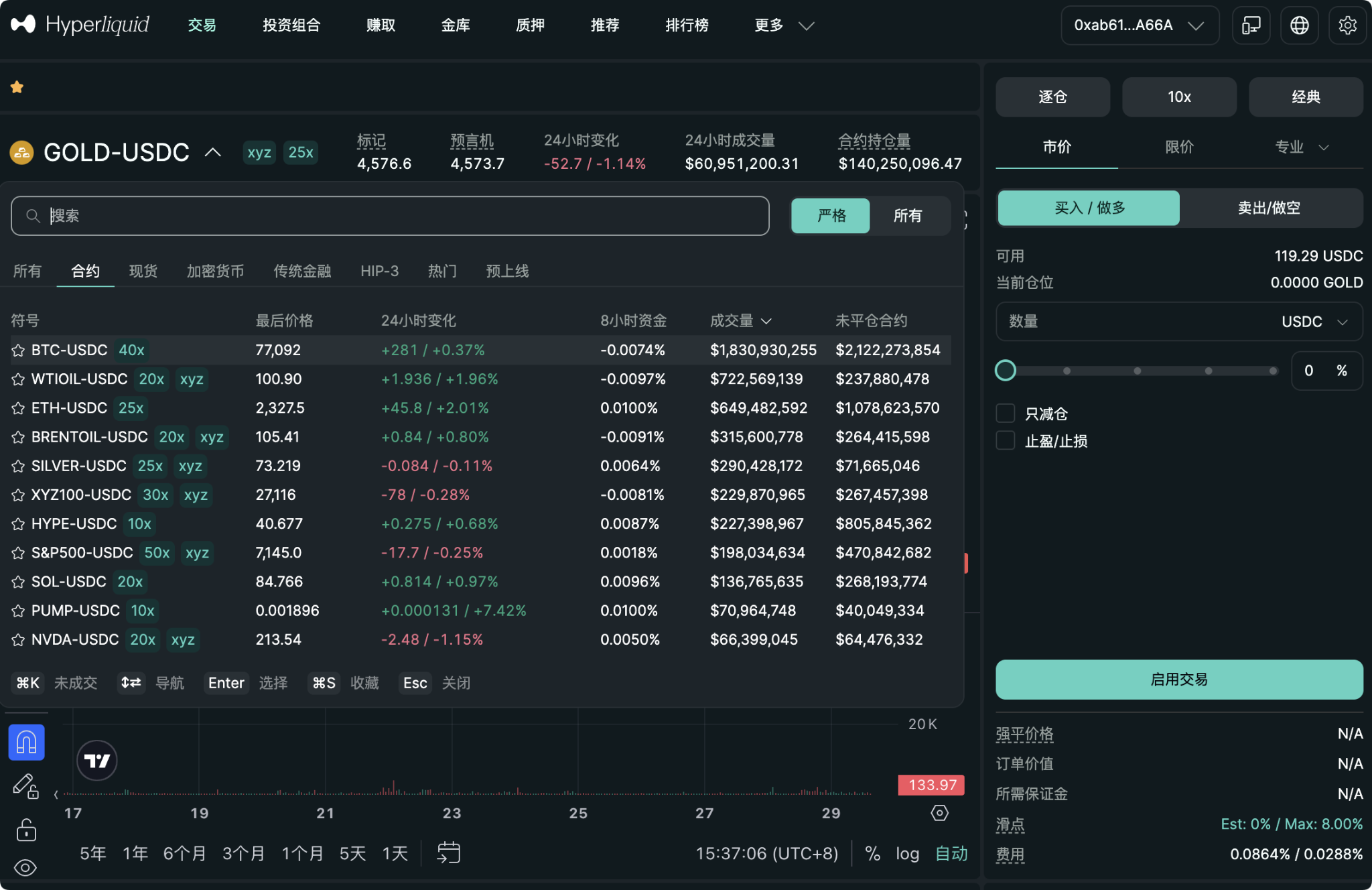This screenshot has height=890, width=1372.
Task: Enable the 只减仓 reduce-only checkbox
Action: pos(1006,413)
